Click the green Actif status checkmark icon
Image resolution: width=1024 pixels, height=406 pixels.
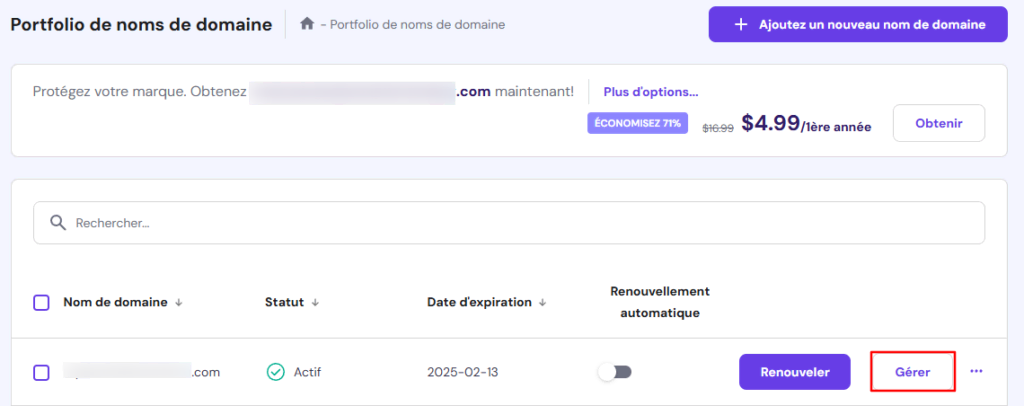[275, 372]
